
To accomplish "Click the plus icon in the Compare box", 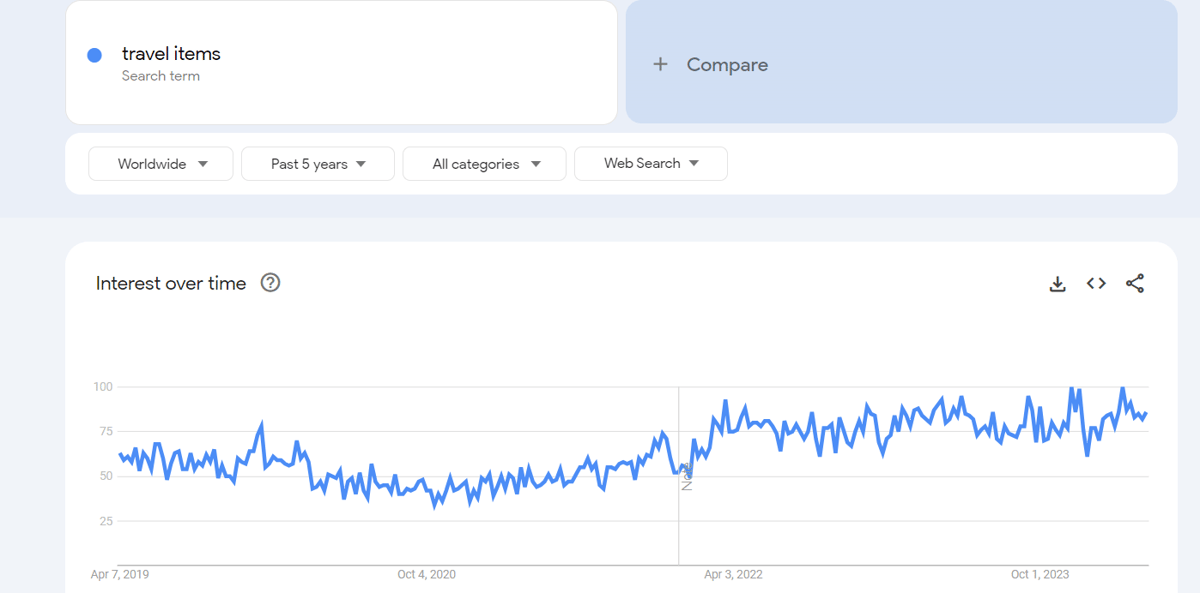I will 660,65.
